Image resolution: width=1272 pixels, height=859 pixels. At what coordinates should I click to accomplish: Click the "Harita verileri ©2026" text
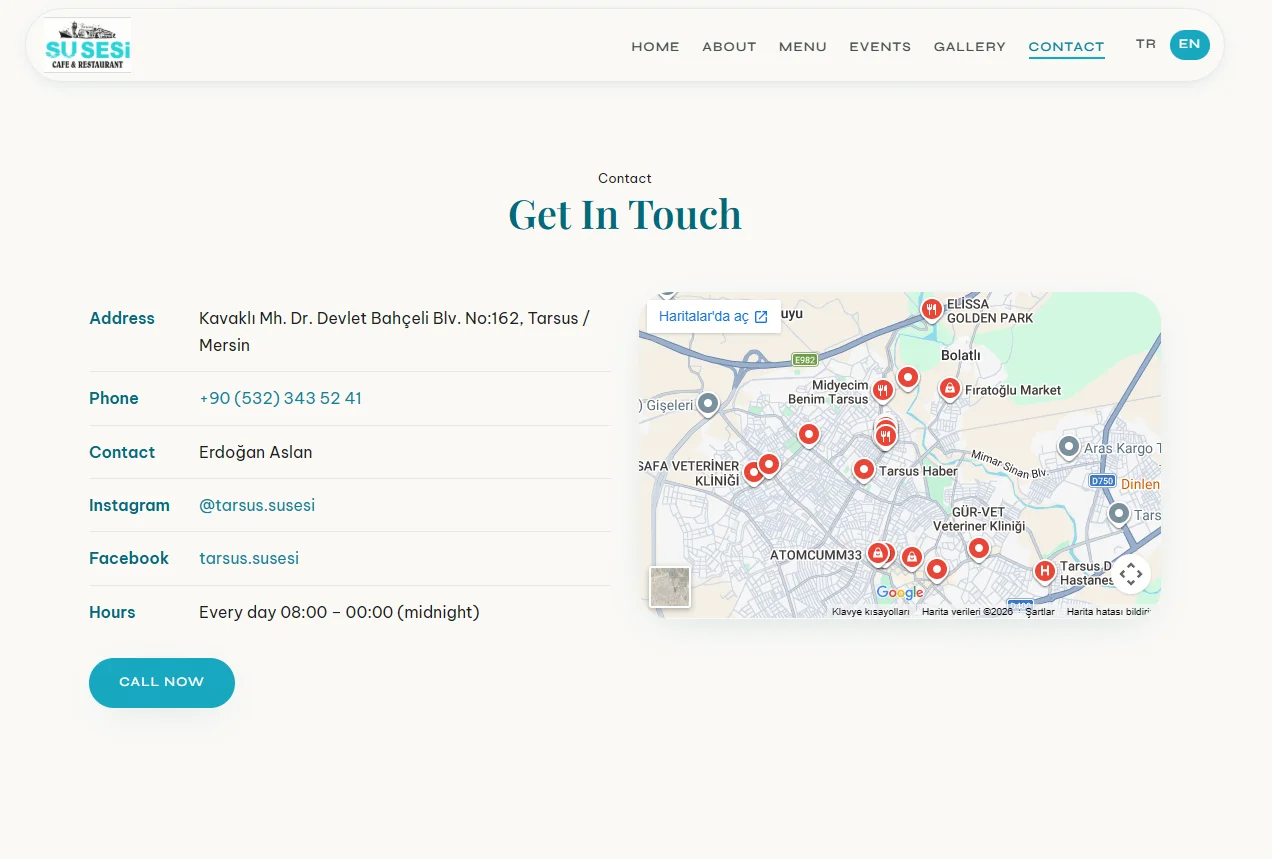click(967, 612)
